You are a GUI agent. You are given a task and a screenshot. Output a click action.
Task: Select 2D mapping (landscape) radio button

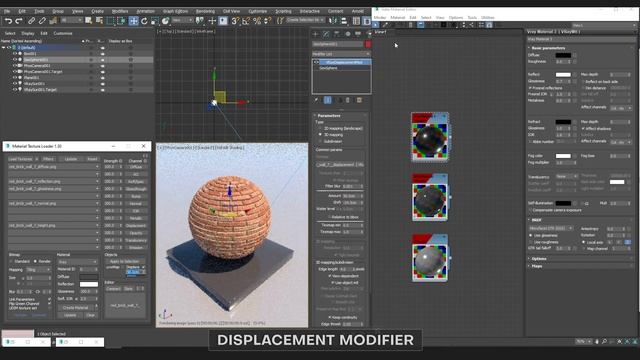tap(320, 128)
